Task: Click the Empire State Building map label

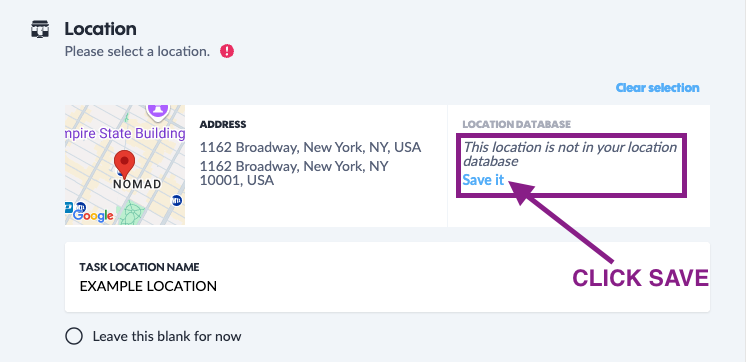Action: click(x=125, y=134)
